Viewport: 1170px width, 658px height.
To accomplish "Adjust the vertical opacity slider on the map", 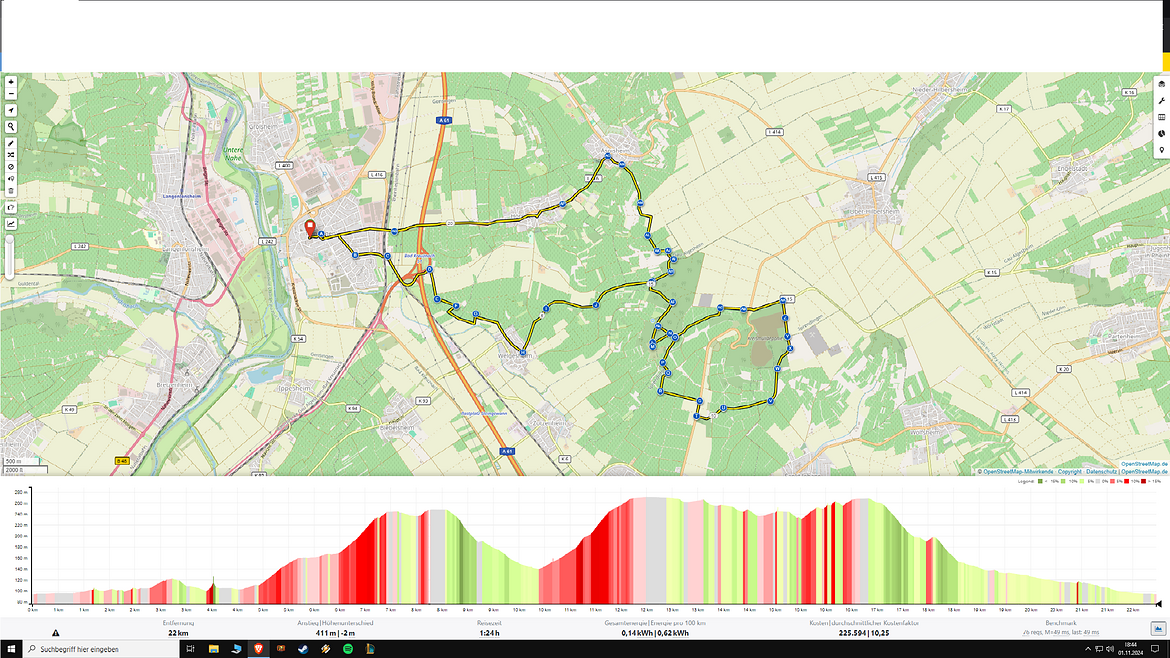I will coord(10,257).
